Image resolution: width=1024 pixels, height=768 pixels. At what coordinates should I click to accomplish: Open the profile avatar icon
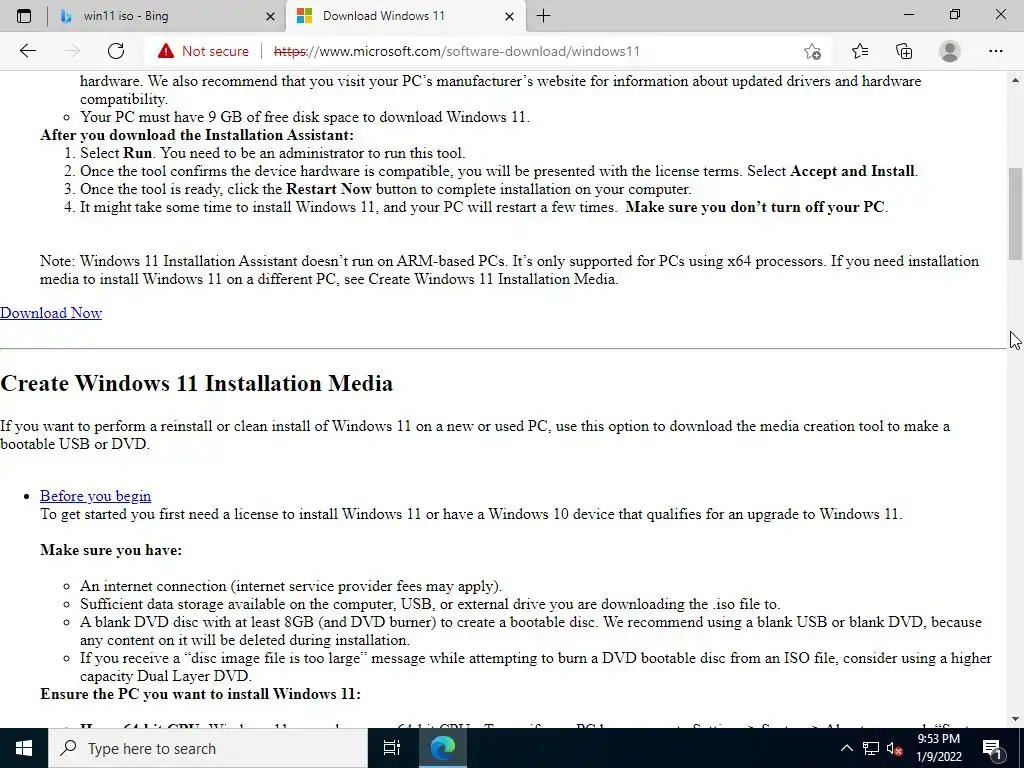tap(950, 51)
